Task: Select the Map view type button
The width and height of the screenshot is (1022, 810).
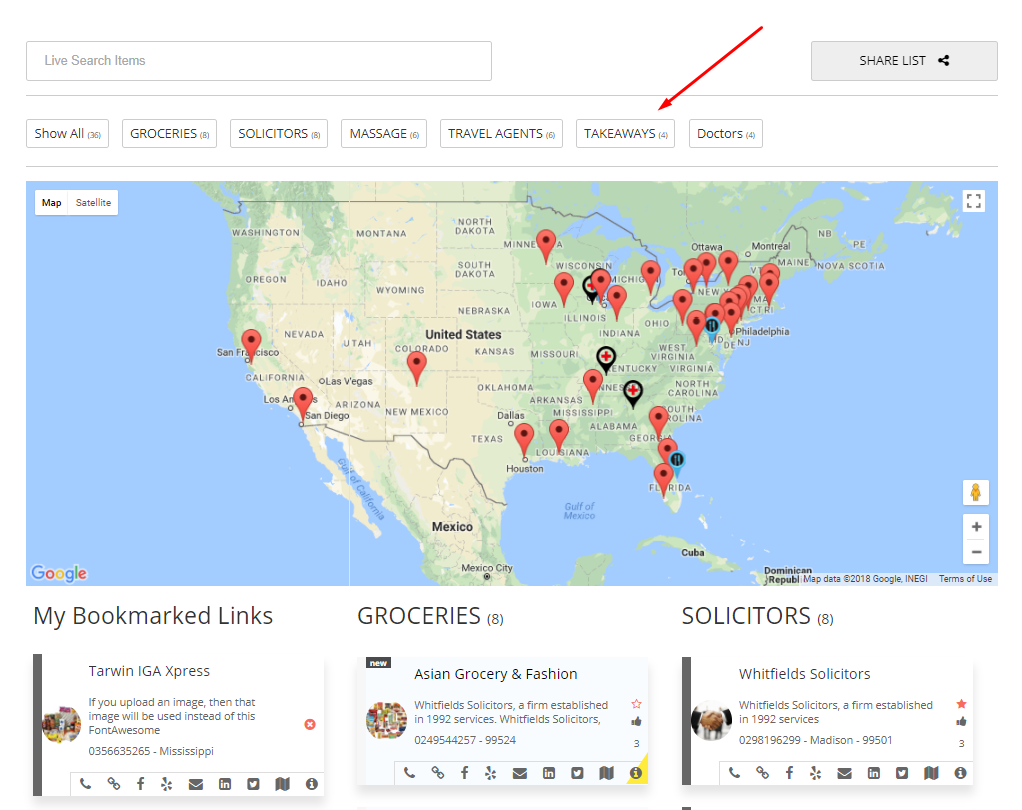Action: tap(51, 203)
